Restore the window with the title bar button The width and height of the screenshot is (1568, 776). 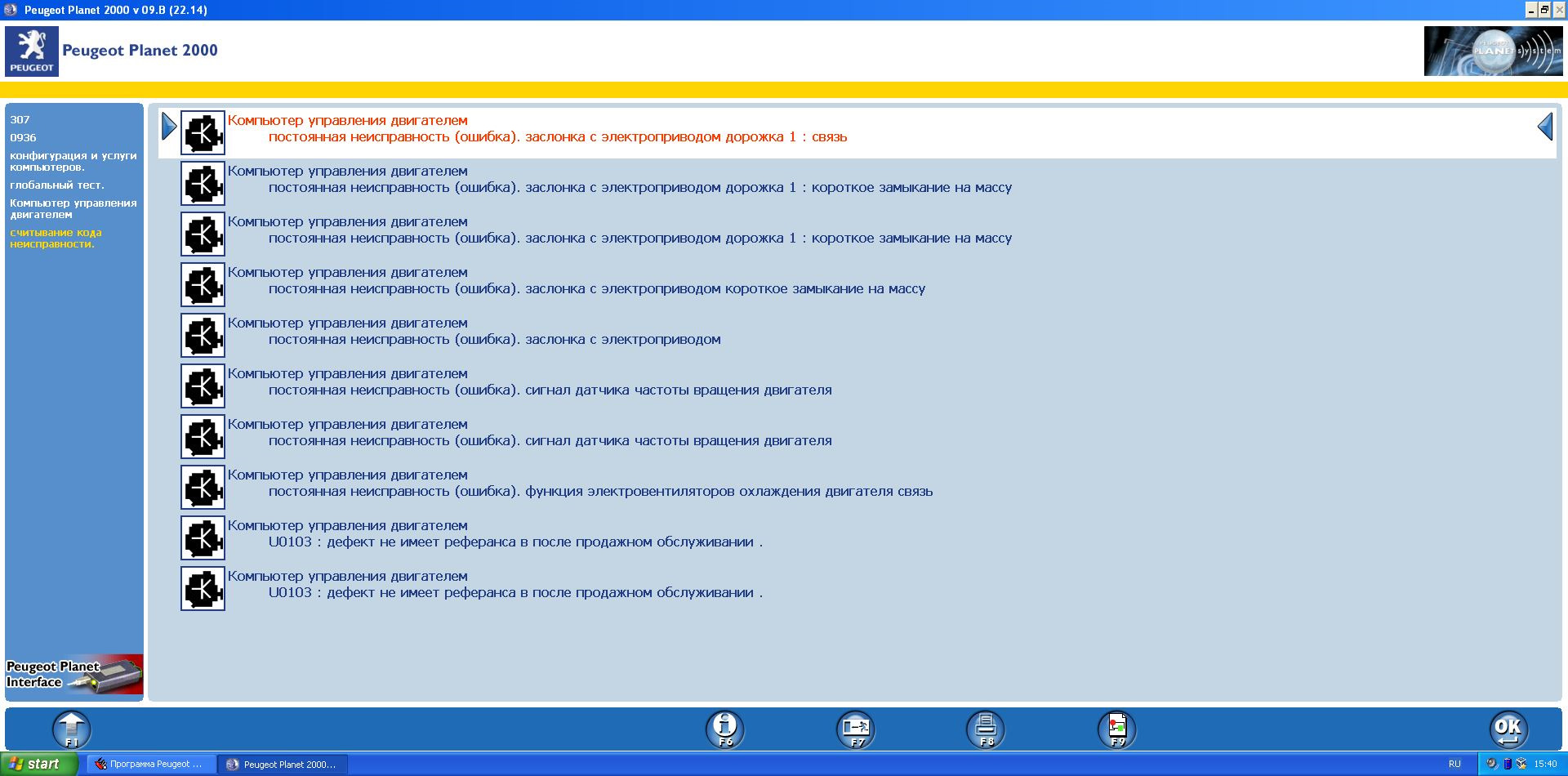1544,10
